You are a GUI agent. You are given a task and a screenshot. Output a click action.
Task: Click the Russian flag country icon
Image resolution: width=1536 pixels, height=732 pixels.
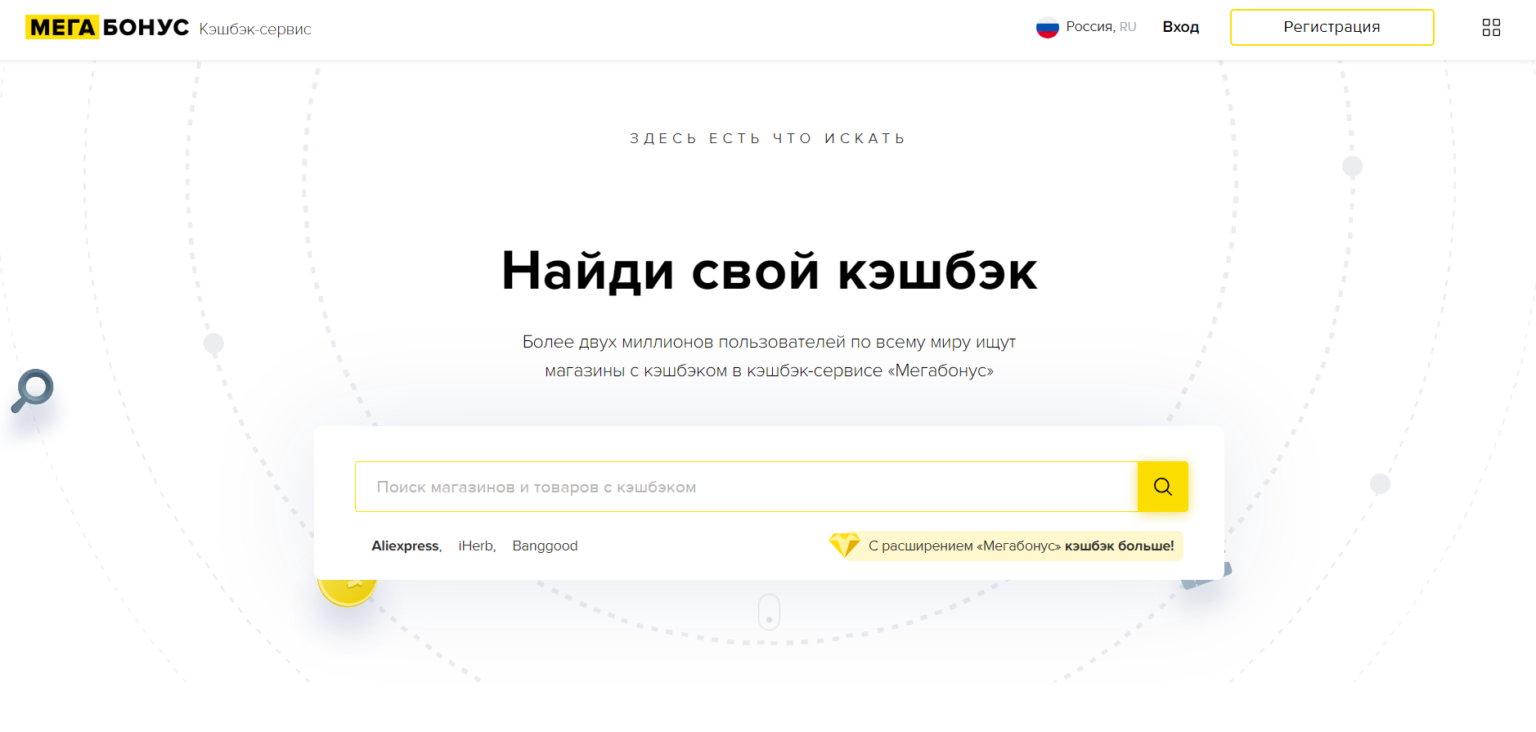[x=1047, y=27]
